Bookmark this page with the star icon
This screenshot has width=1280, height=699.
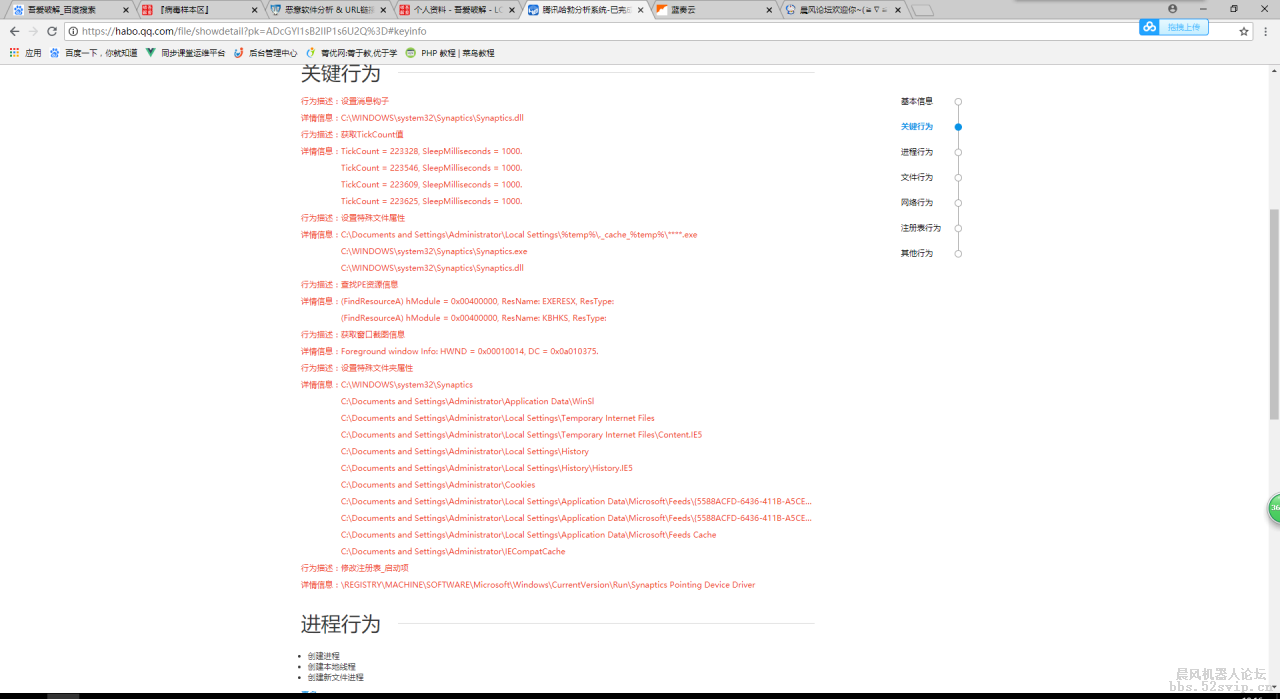[1244, 31]
